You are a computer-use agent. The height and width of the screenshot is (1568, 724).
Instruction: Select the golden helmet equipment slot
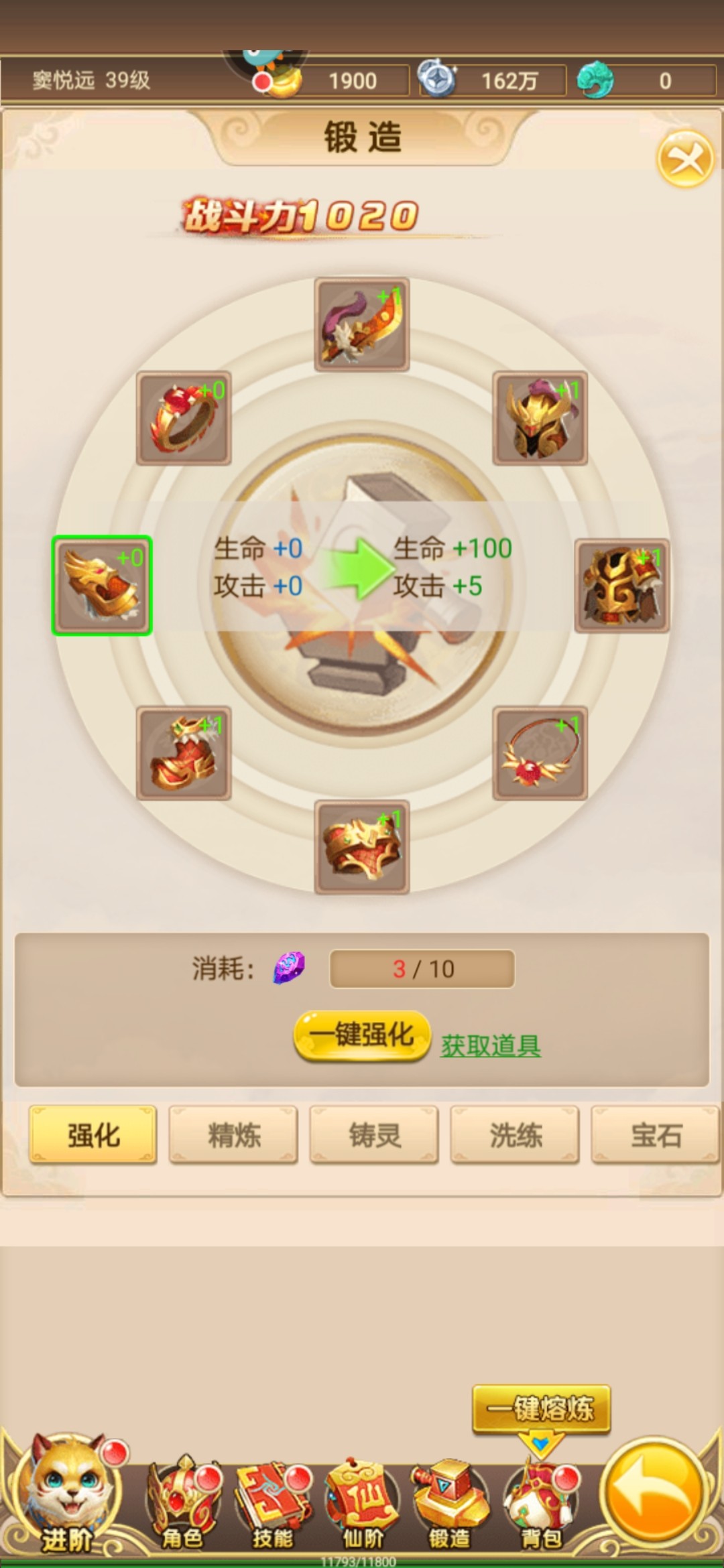click(540, 418)
